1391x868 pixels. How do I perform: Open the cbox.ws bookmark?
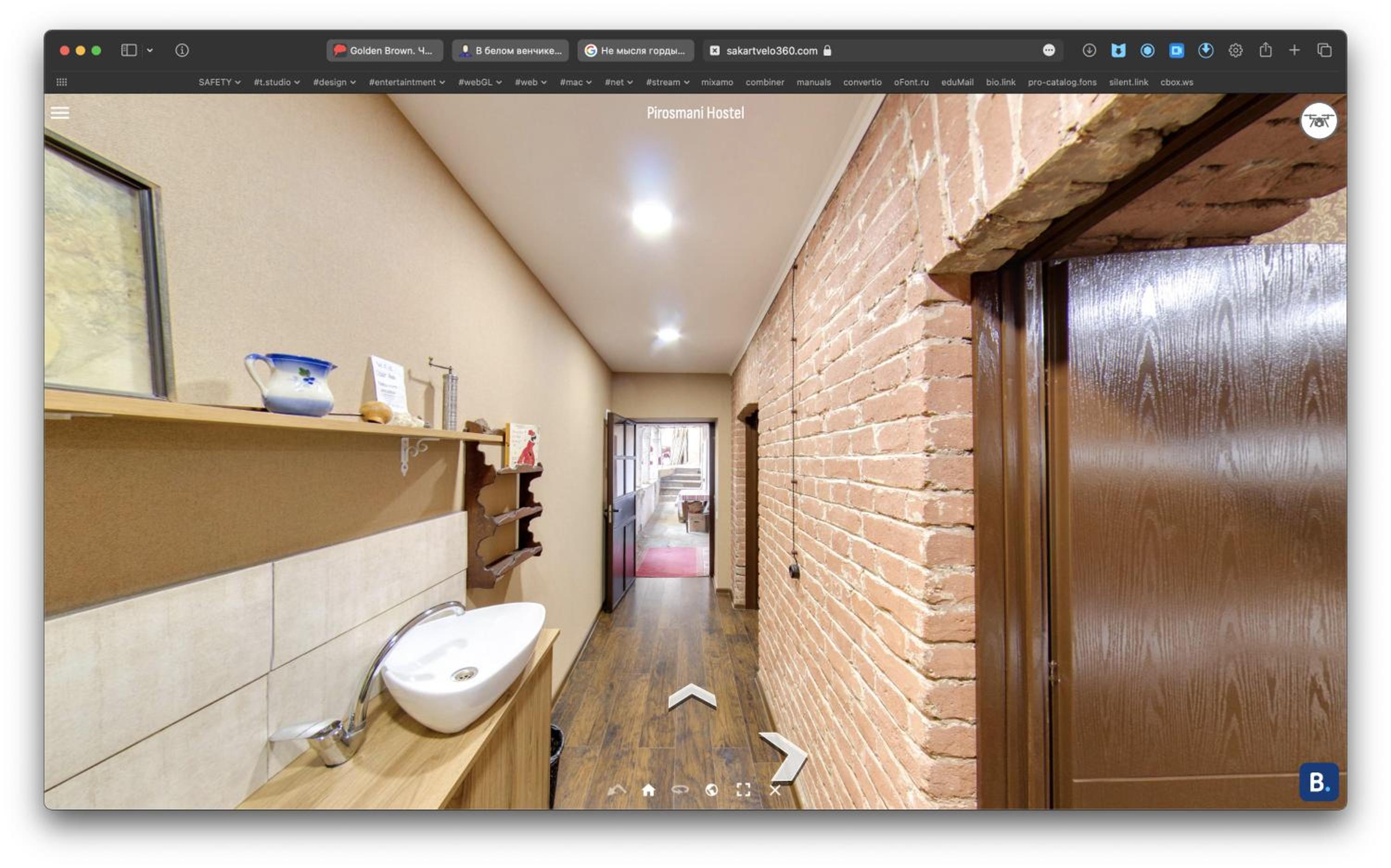click(1176, 82)
